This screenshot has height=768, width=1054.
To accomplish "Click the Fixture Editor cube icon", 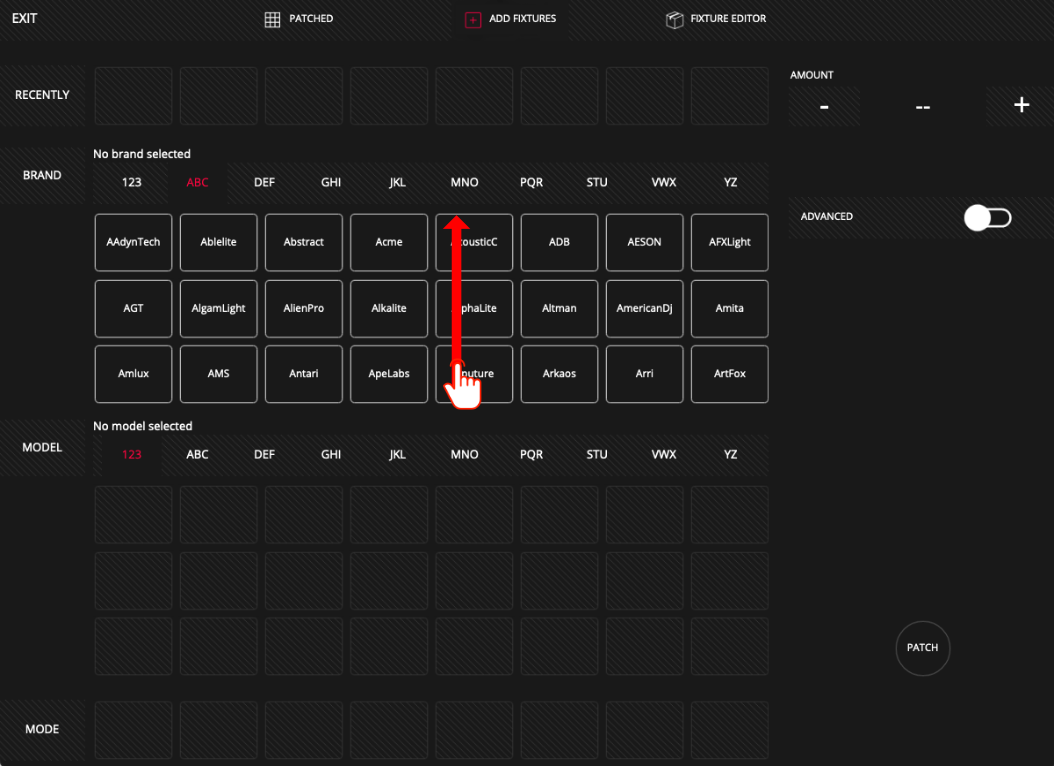I will point(674,20).
